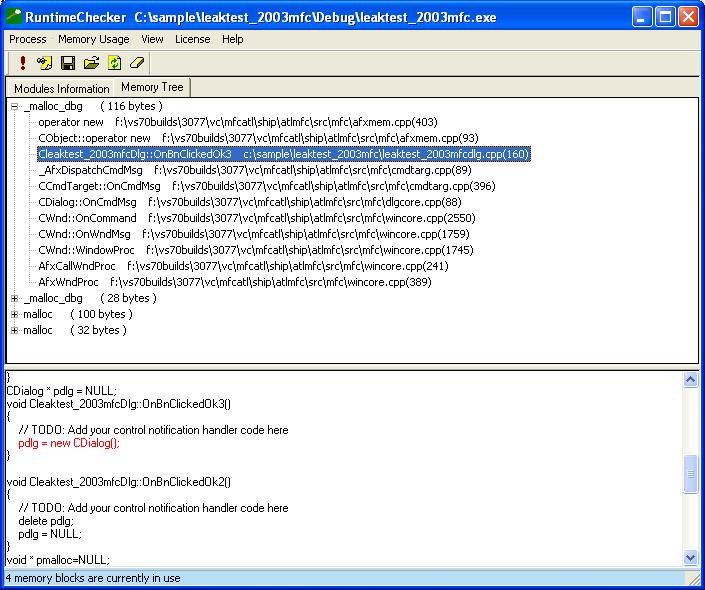705x590 pixels.
Task: Open the Memory Usage menu
Action: coord(94,39)
